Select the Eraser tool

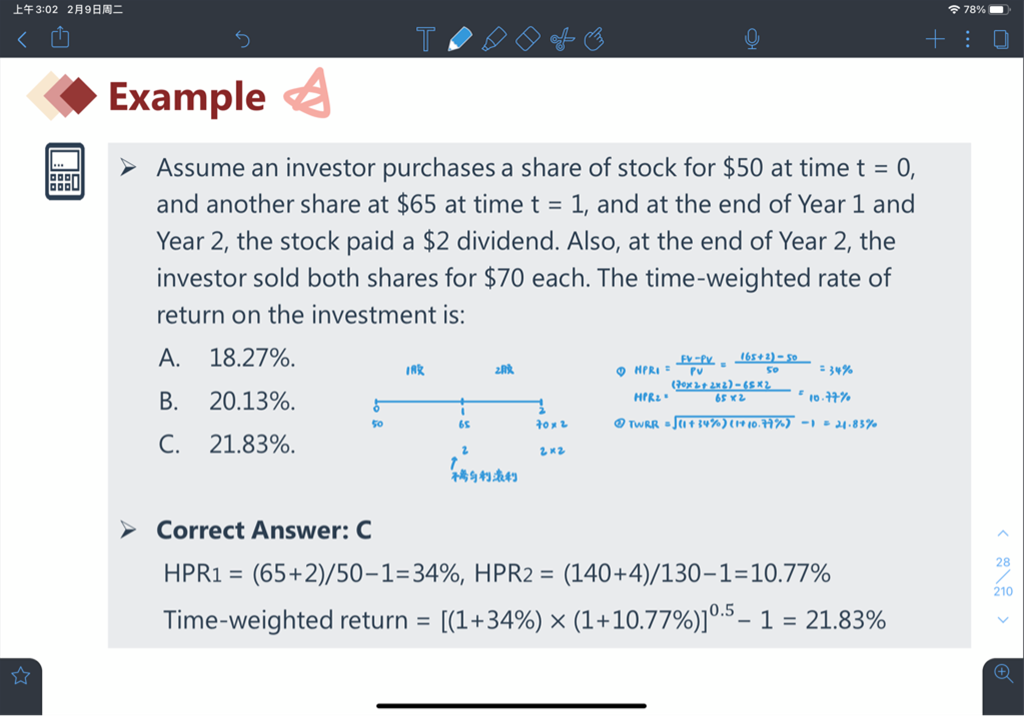pyautogui.click(x=528, y=39)
